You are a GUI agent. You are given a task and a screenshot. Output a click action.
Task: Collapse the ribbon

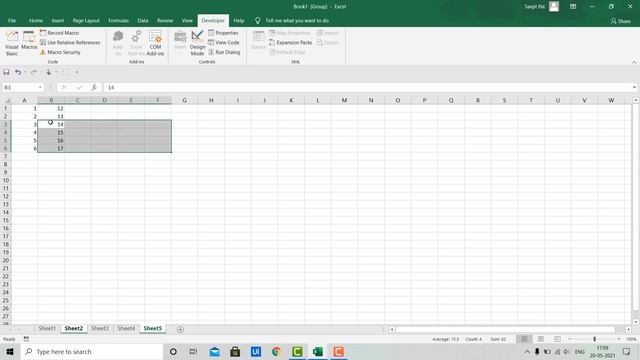(x=634, y=62)
